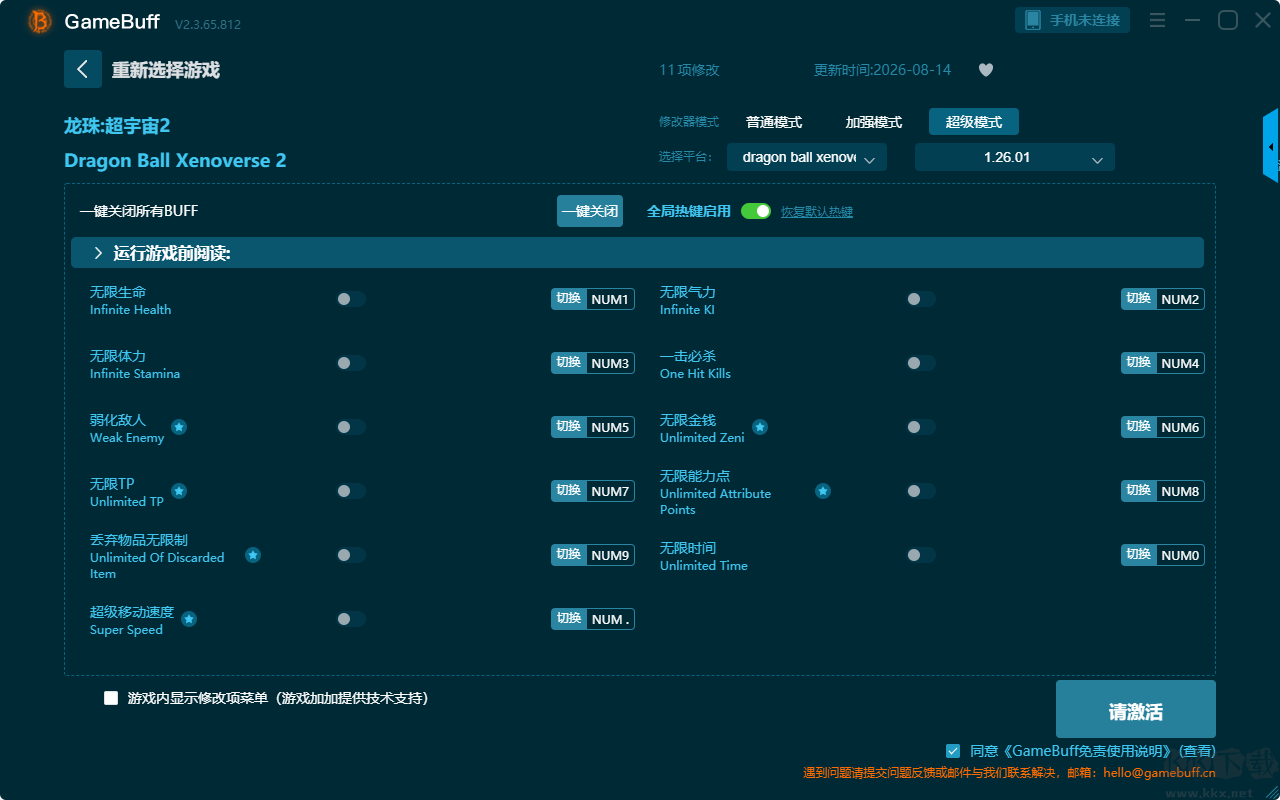
Task: Click the Unlimited Time label
Action: (x=704, y=566)
